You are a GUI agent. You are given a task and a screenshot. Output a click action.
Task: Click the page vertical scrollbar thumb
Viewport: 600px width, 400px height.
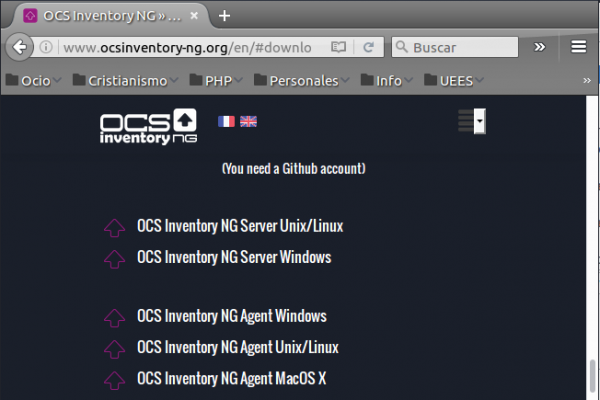(x=592, y=376)
